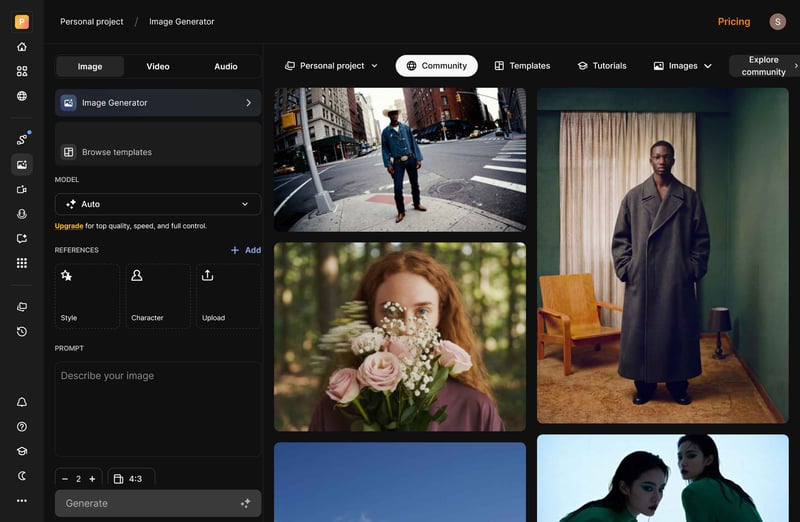This screenshot has width=800, height=522.
Task: Go to Home in the sidebar
Action: coord(22,47)
